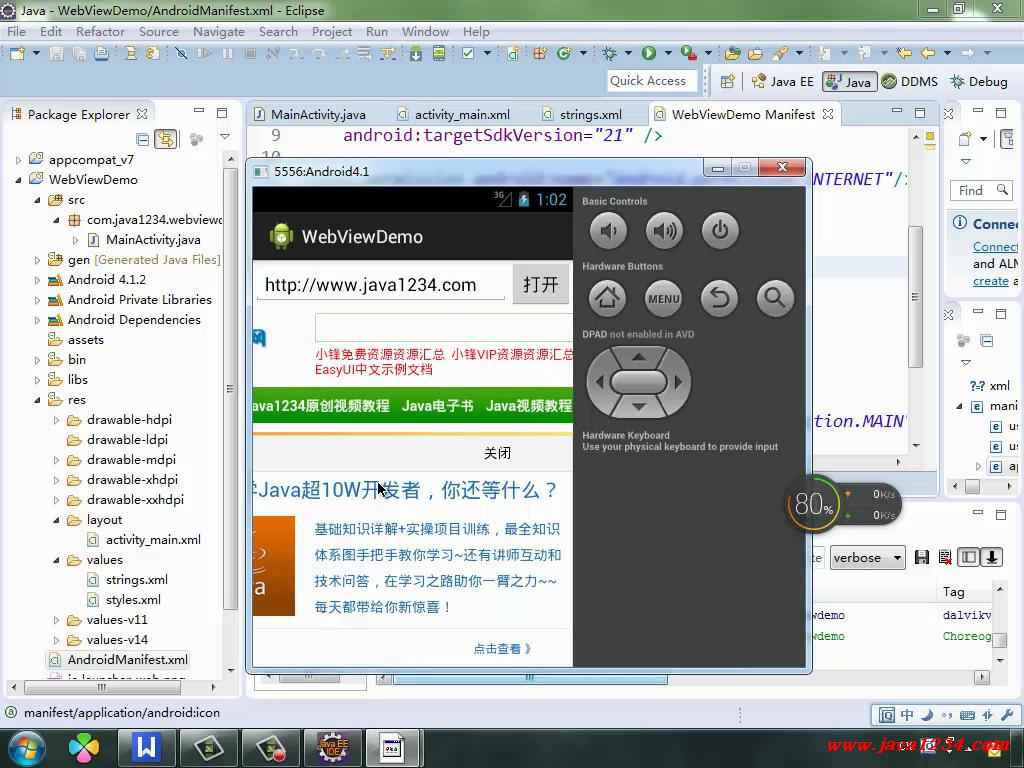Tap the emulator Search hardware button
The height and width of the screenshot is (768, 1024).
coord(775,298)
